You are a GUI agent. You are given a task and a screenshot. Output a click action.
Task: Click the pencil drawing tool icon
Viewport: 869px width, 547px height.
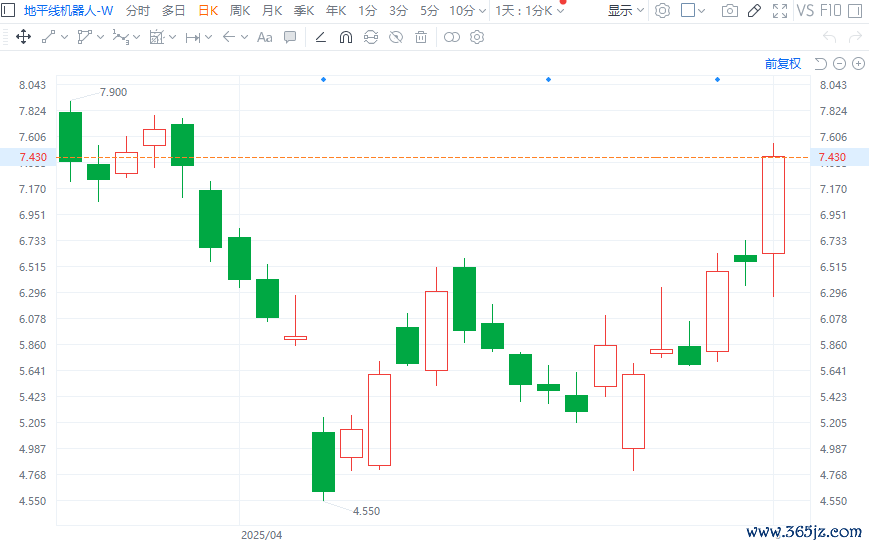coord(754,11)
